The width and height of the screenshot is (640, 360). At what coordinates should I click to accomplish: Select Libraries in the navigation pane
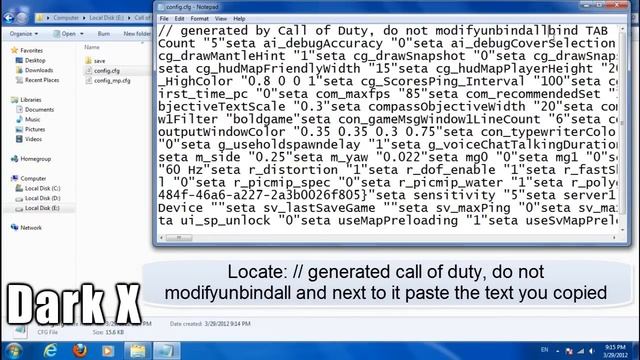coord(31,100)
